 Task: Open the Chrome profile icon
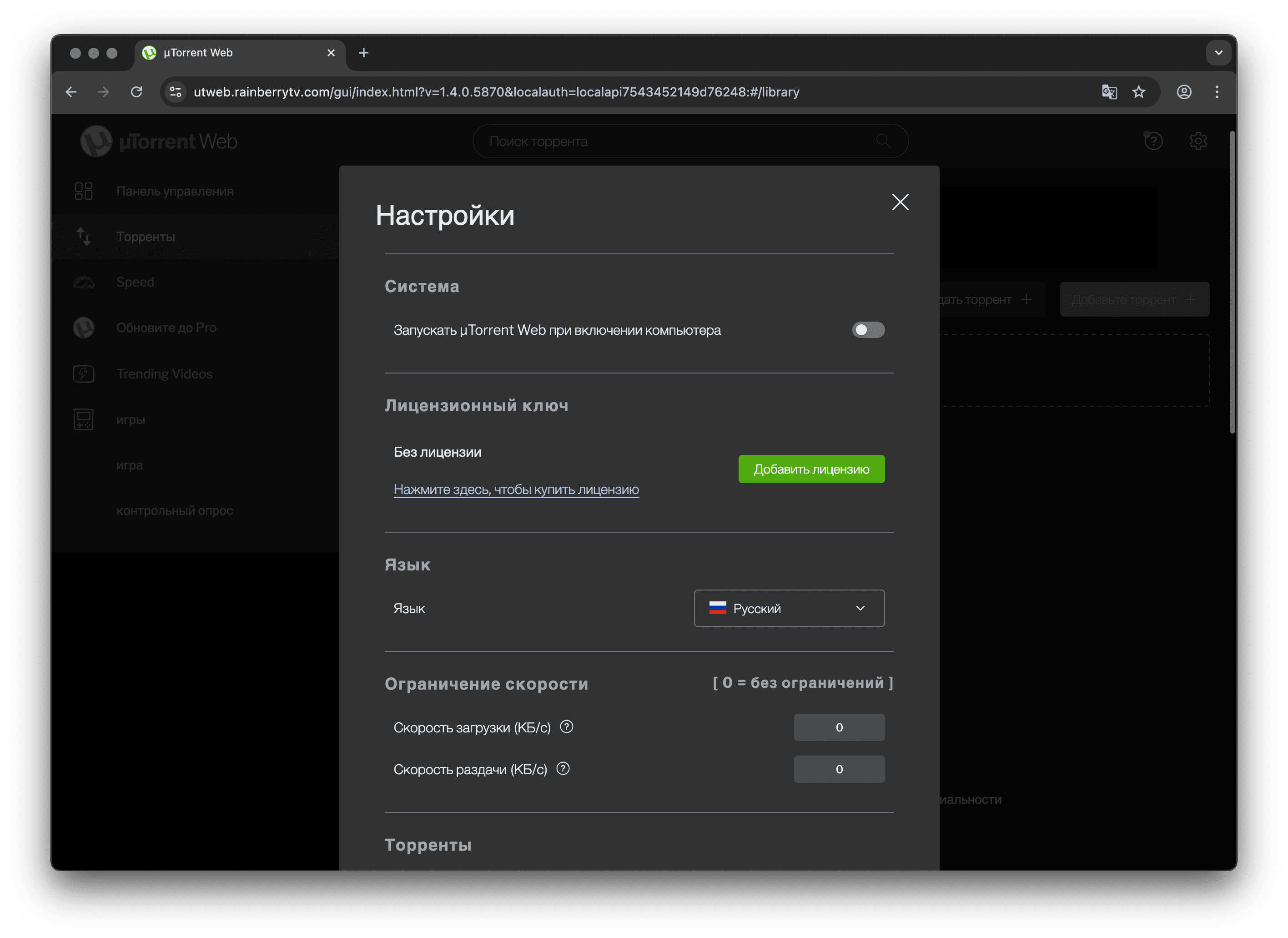[1184, 92]
